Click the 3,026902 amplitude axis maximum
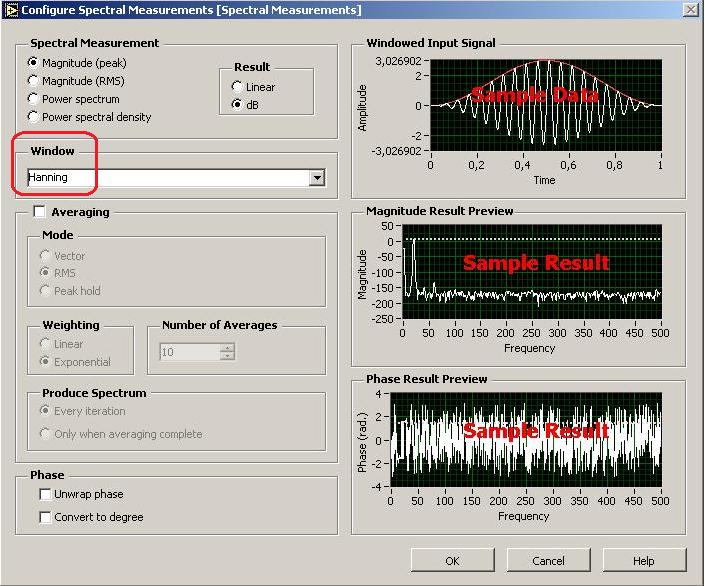Screen dimensions: 705x586 (x=398, y=61)
